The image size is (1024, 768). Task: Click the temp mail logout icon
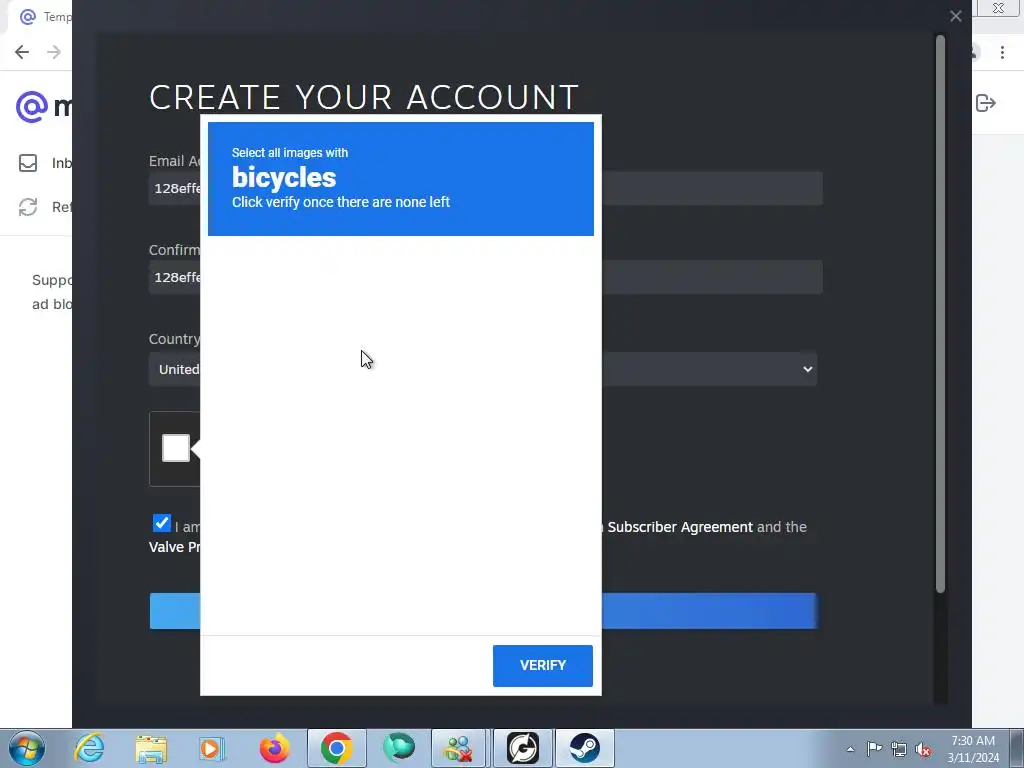985,103
